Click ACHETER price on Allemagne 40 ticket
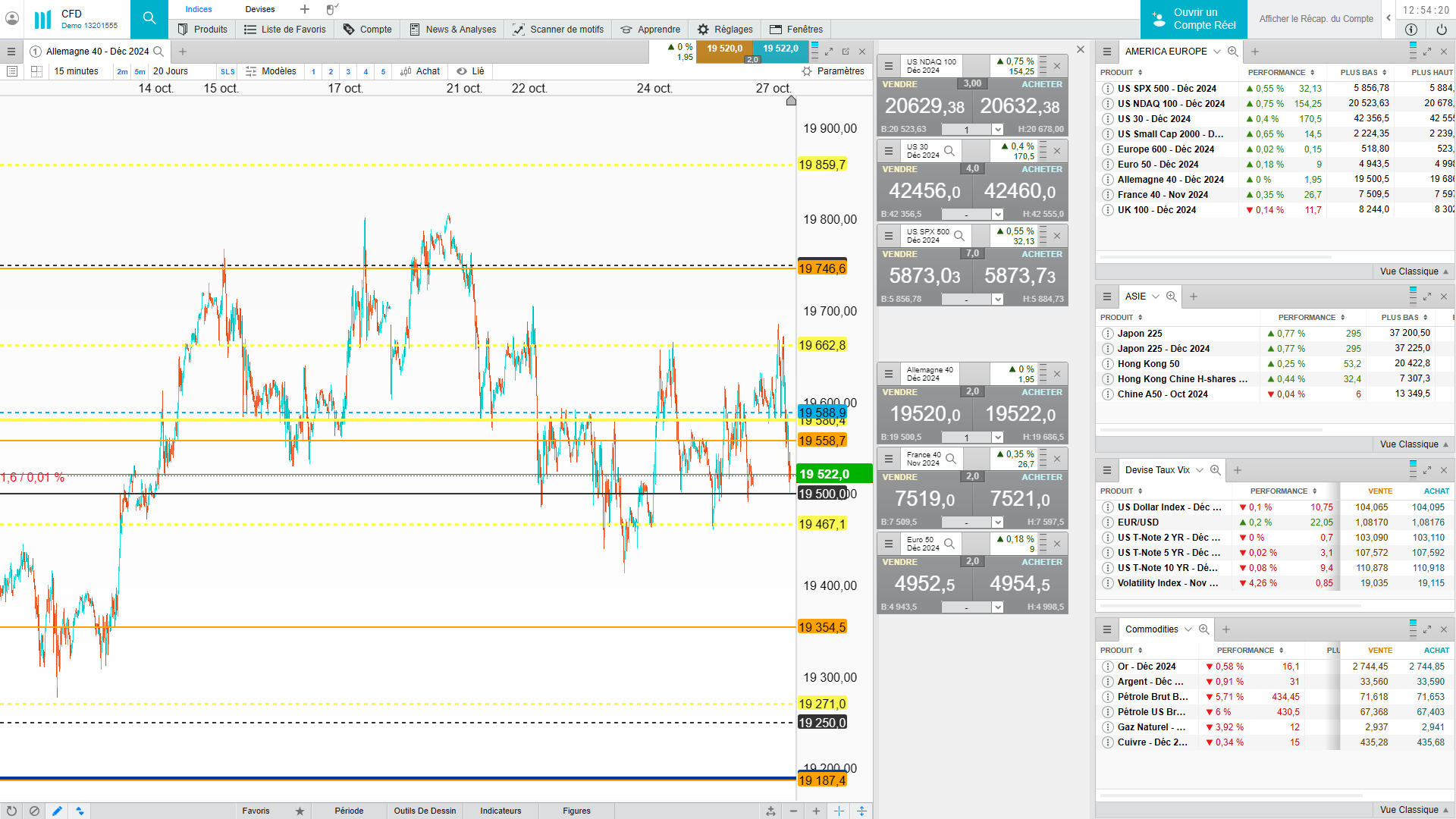Image resolution: width=1456 pixels, height=819 pixels. pos(1020,414)
